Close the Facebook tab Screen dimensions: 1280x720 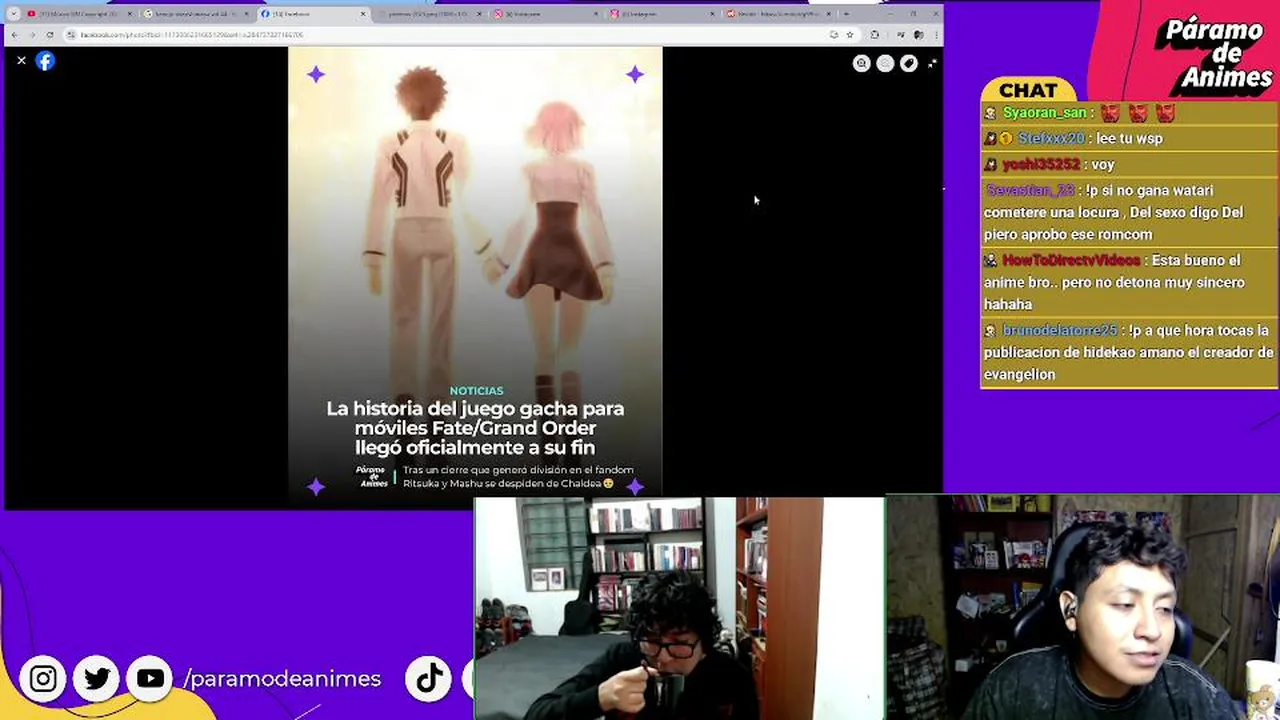coord(363,14)
